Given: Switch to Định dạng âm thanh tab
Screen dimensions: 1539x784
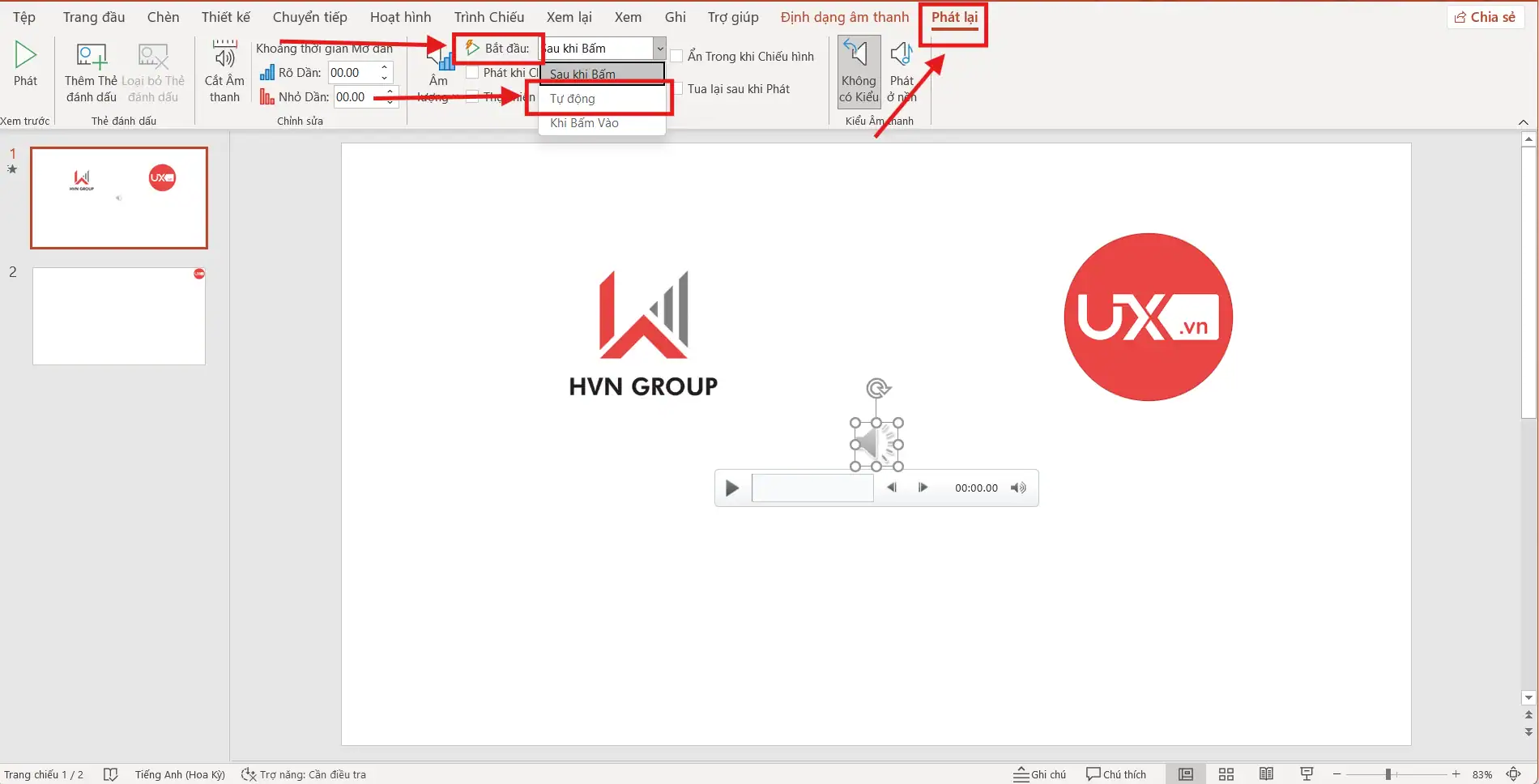Looking at the screenshot, I should (x=844, y=17).
